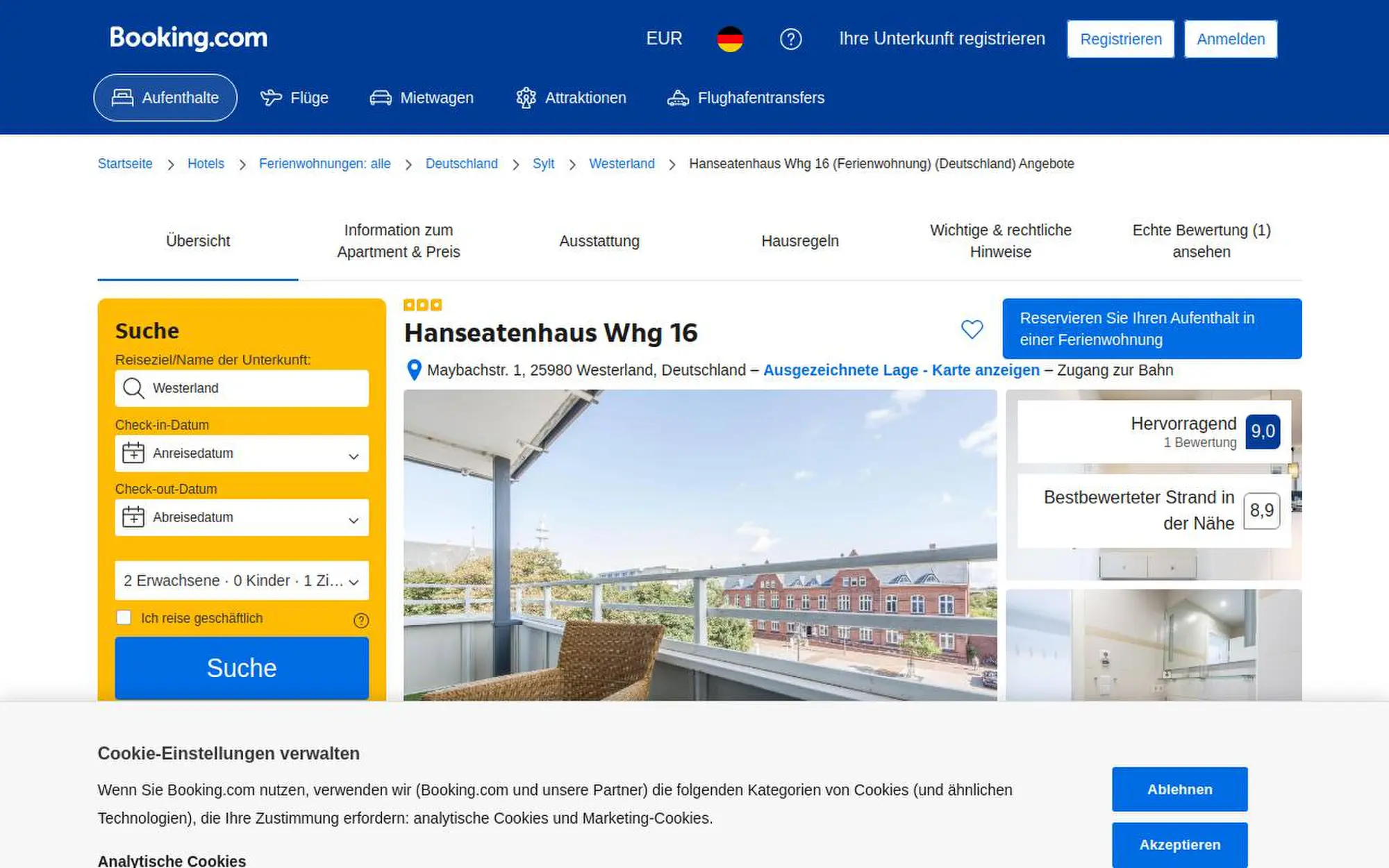Open 'Ausgezeichnete Lage - Karte anzeigen' link
Image resolution: width=1389 pixels, height=868 pixels.
(901, 370)
